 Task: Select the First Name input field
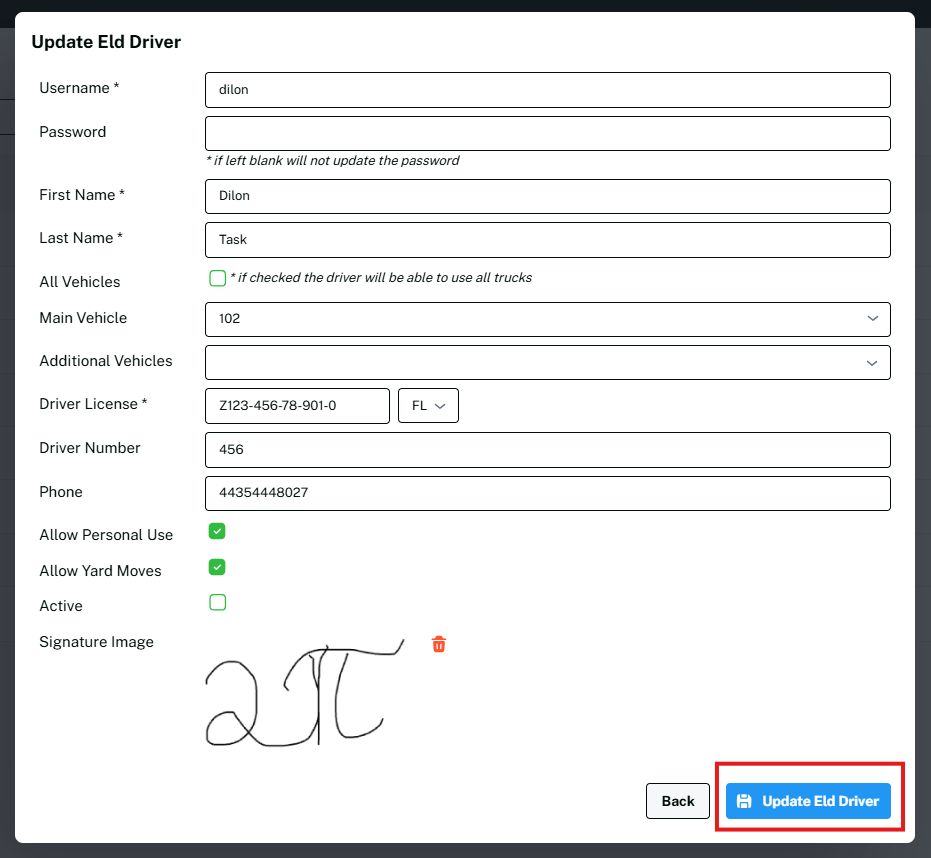pyautogui.click(x=547, y=196)
